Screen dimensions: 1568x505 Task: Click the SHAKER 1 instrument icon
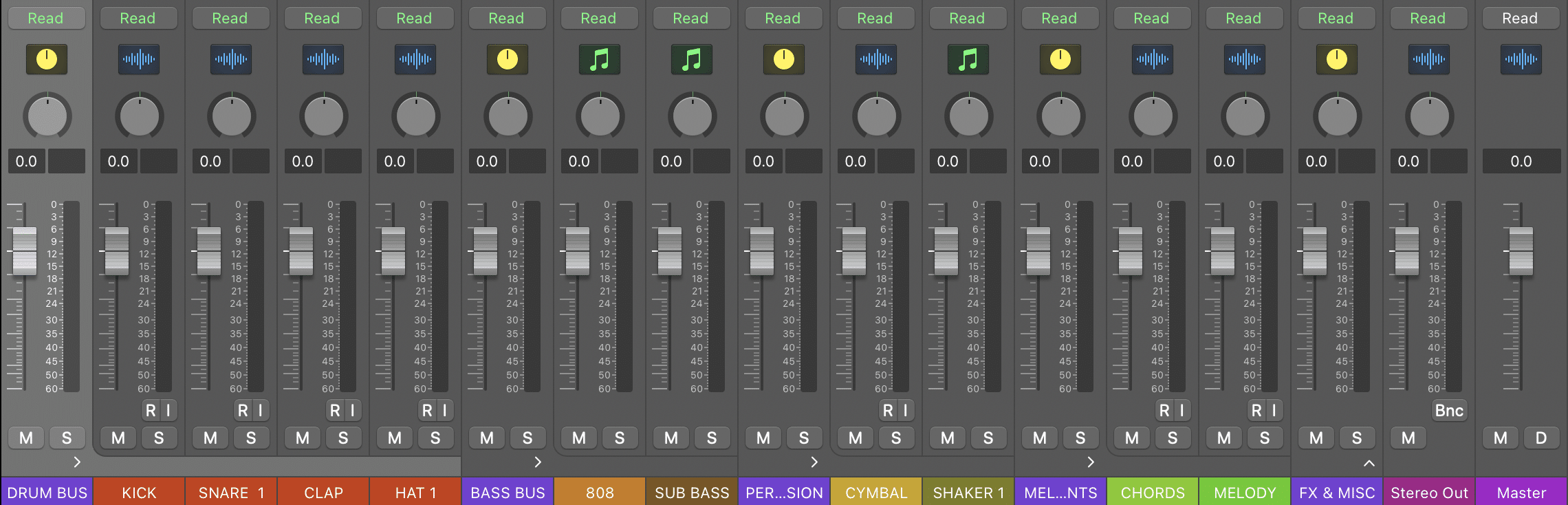point(968,60)
